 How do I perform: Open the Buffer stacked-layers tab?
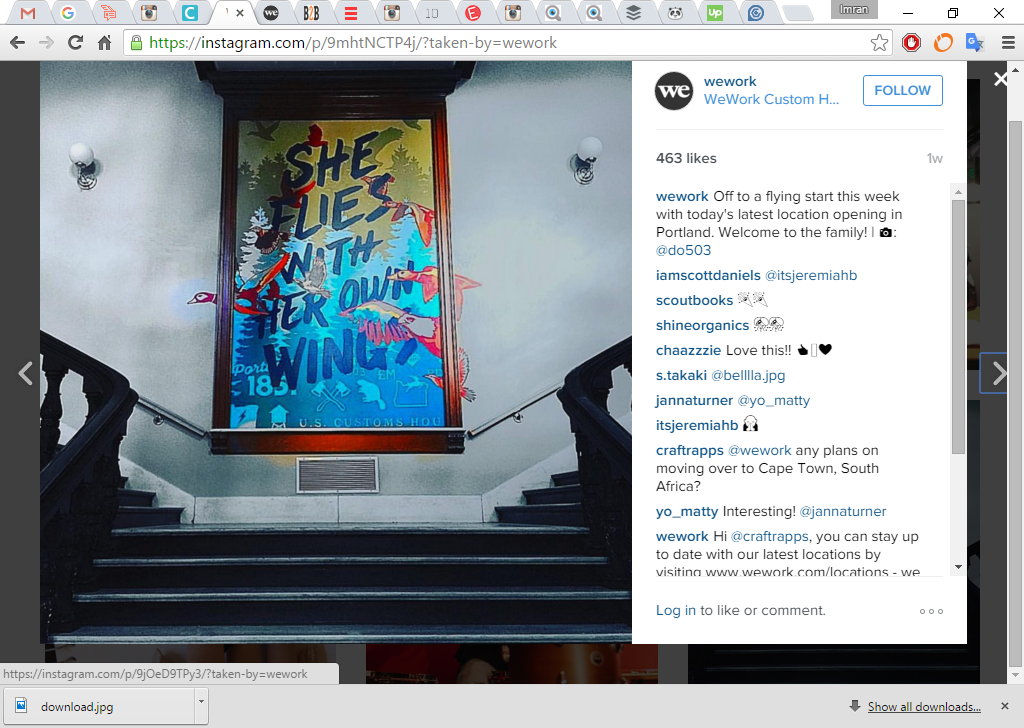[x=633, y=12]
